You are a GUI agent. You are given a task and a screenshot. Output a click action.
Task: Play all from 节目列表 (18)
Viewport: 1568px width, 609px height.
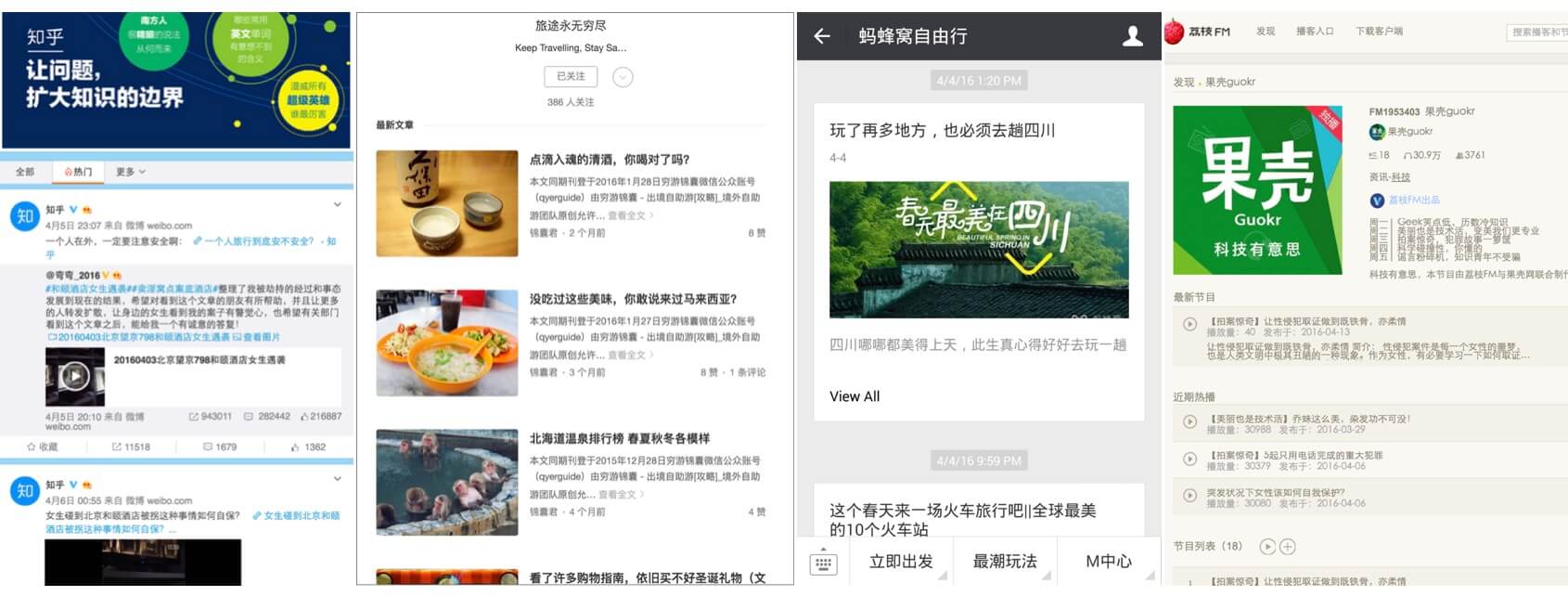pos(1267,547)
